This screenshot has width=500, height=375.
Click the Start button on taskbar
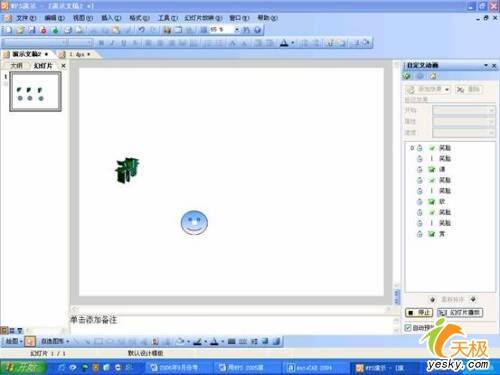(22, 367)
